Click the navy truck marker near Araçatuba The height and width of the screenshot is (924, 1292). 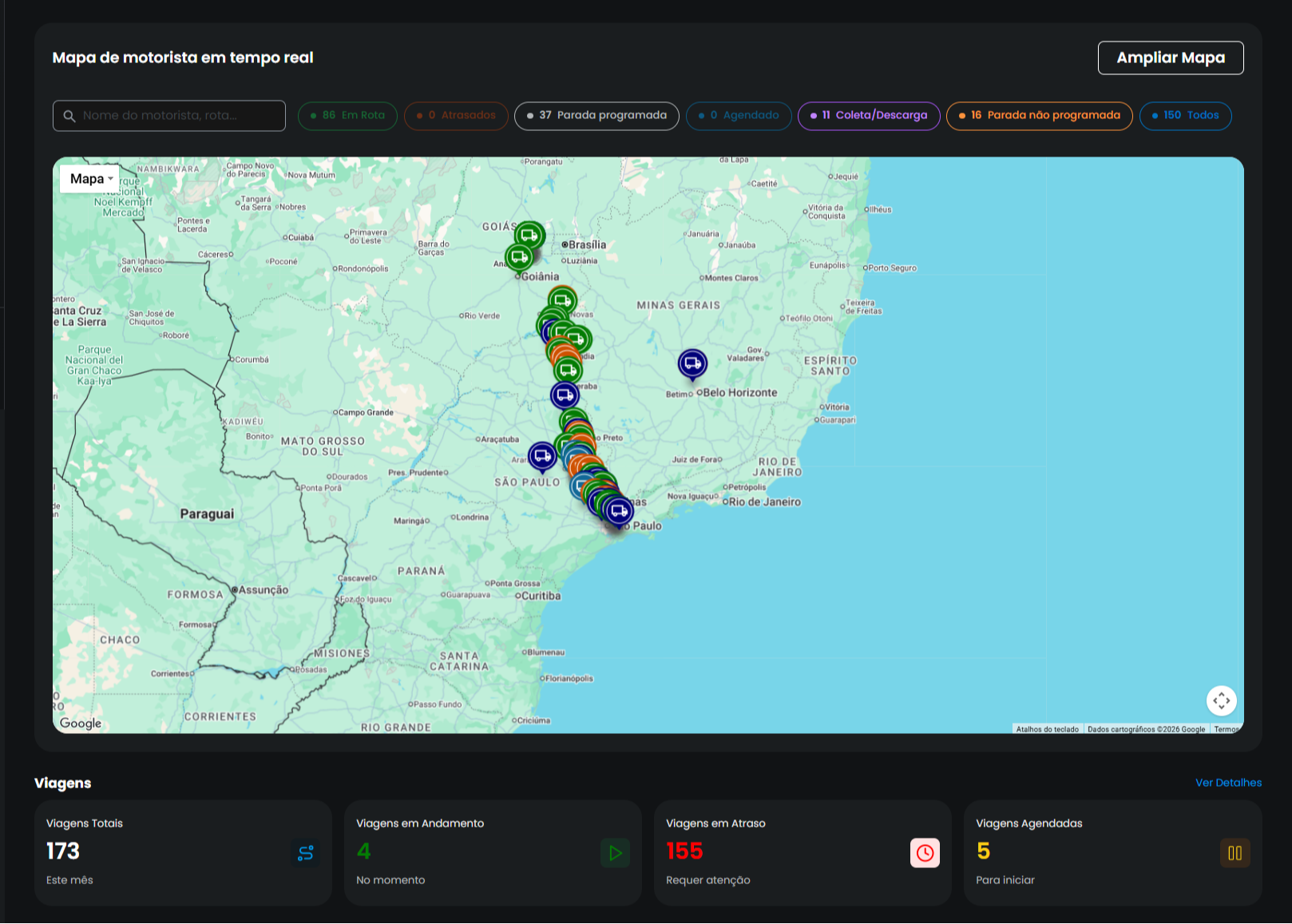pos(542,456)
